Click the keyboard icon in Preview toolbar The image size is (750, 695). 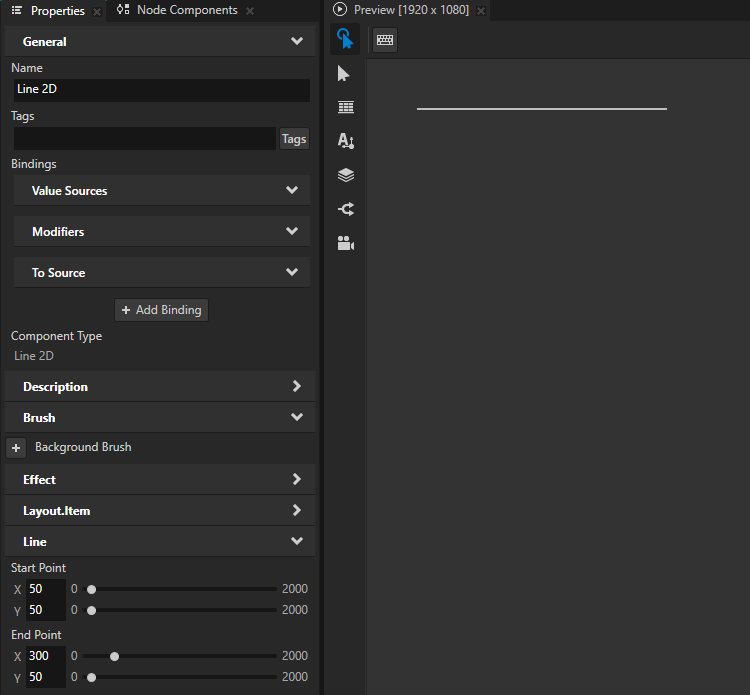[385, 40]
